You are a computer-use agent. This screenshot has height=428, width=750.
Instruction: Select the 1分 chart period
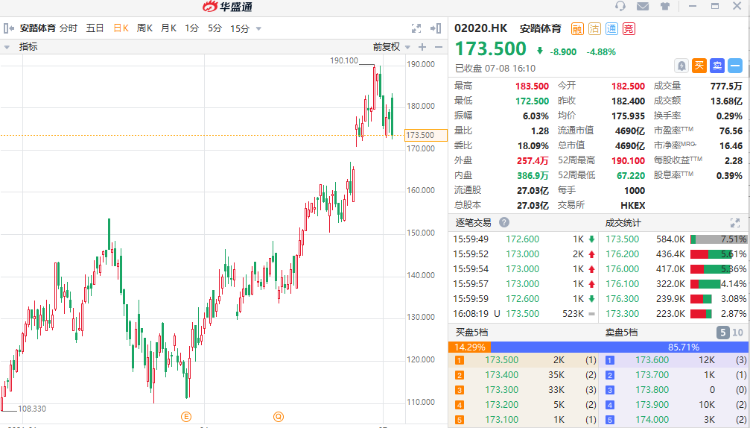pos(192,29)
